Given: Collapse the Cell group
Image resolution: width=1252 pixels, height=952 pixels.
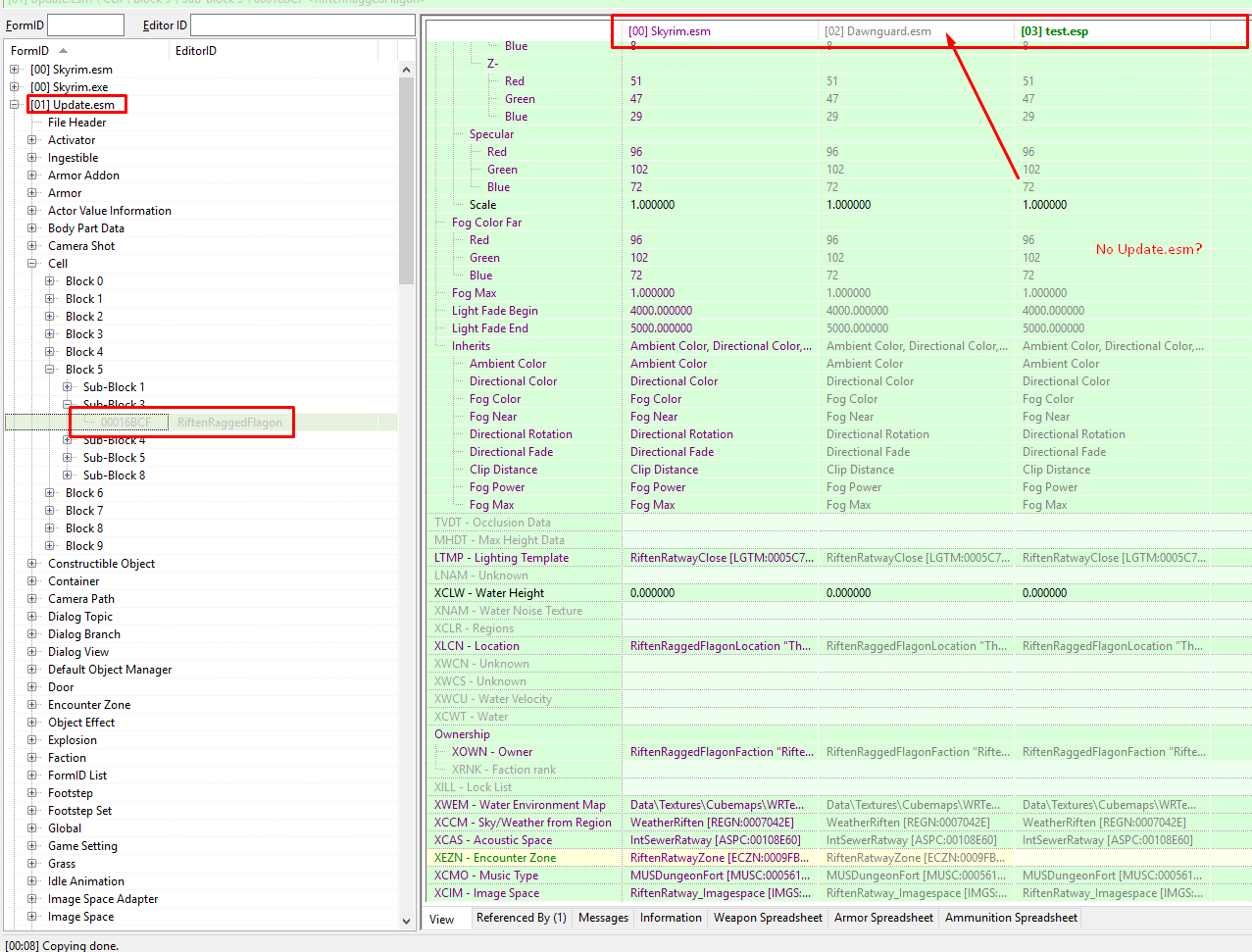Looking at the screenshot, I should click(x=32, y=264).
